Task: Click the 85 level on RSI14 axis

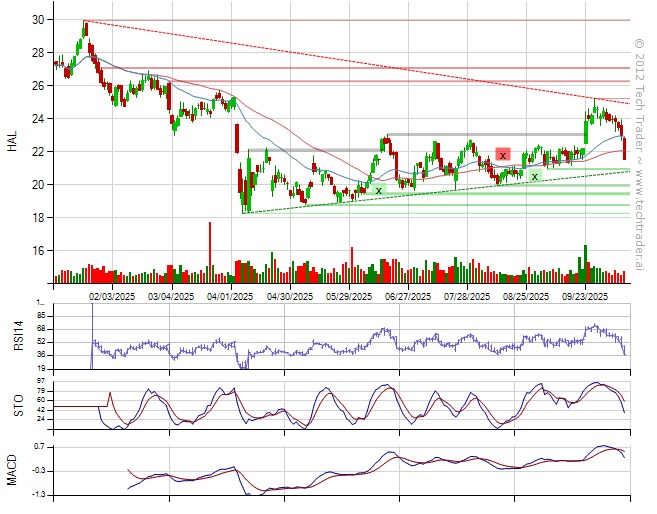Action: tap(40, 315)
